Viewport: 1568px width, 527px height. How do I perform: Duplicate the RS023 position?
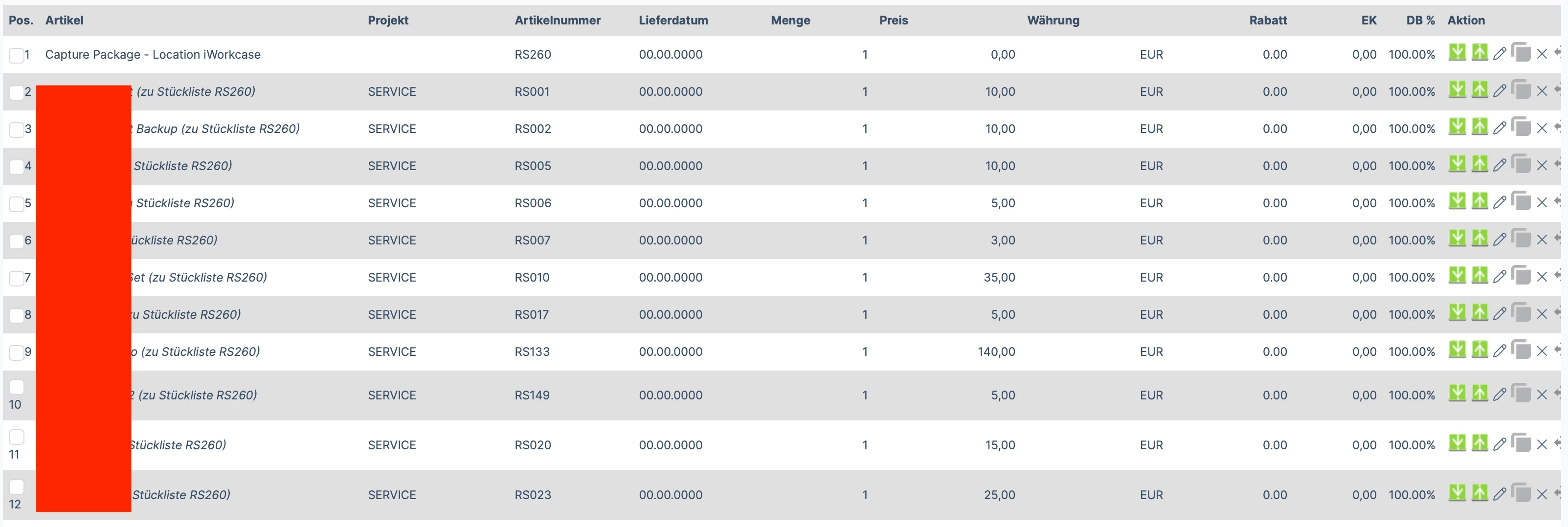coord(1521,494)
